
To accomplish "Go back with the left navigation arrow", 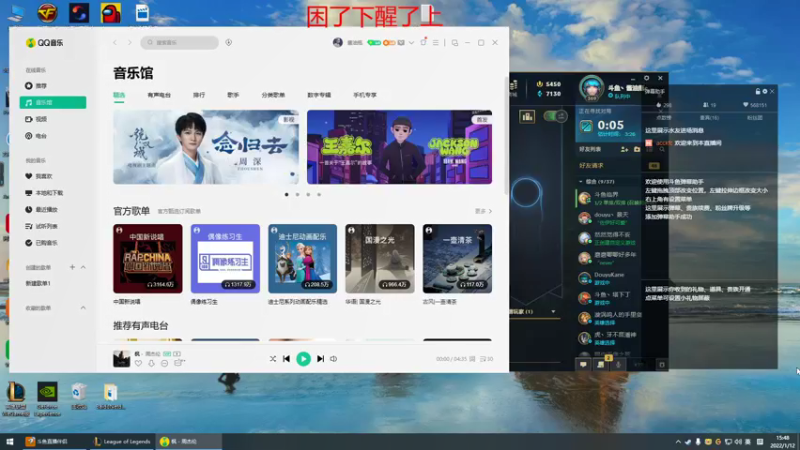I will point(115,42).
